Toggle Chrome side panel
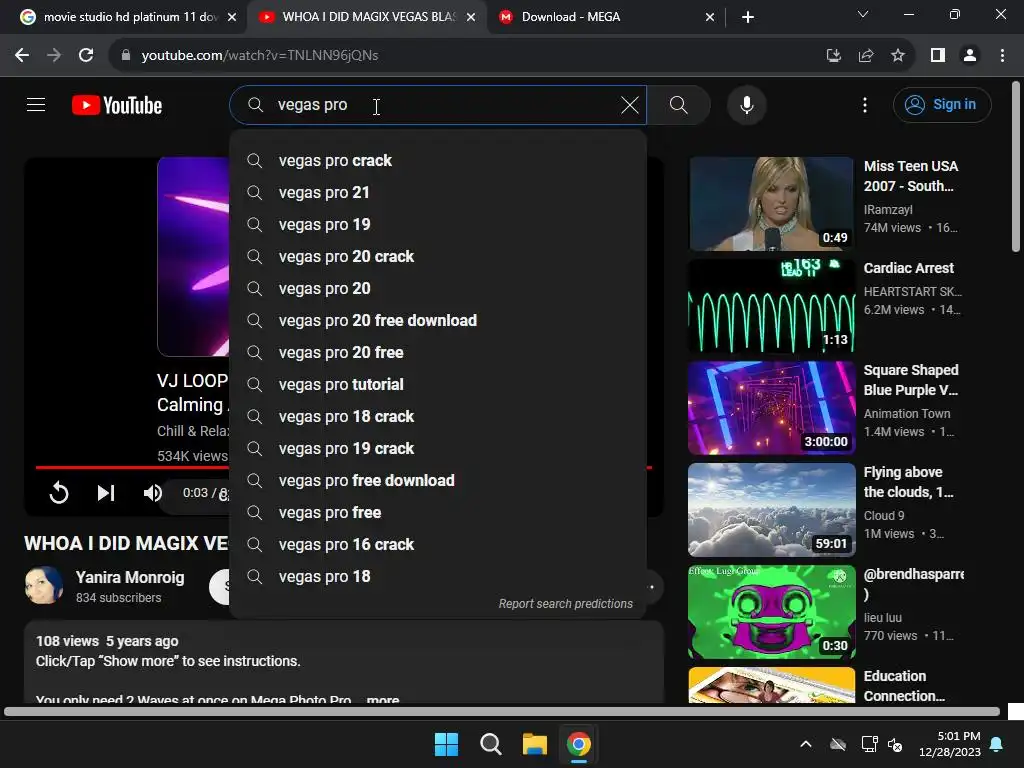 (x=938, y=56)
